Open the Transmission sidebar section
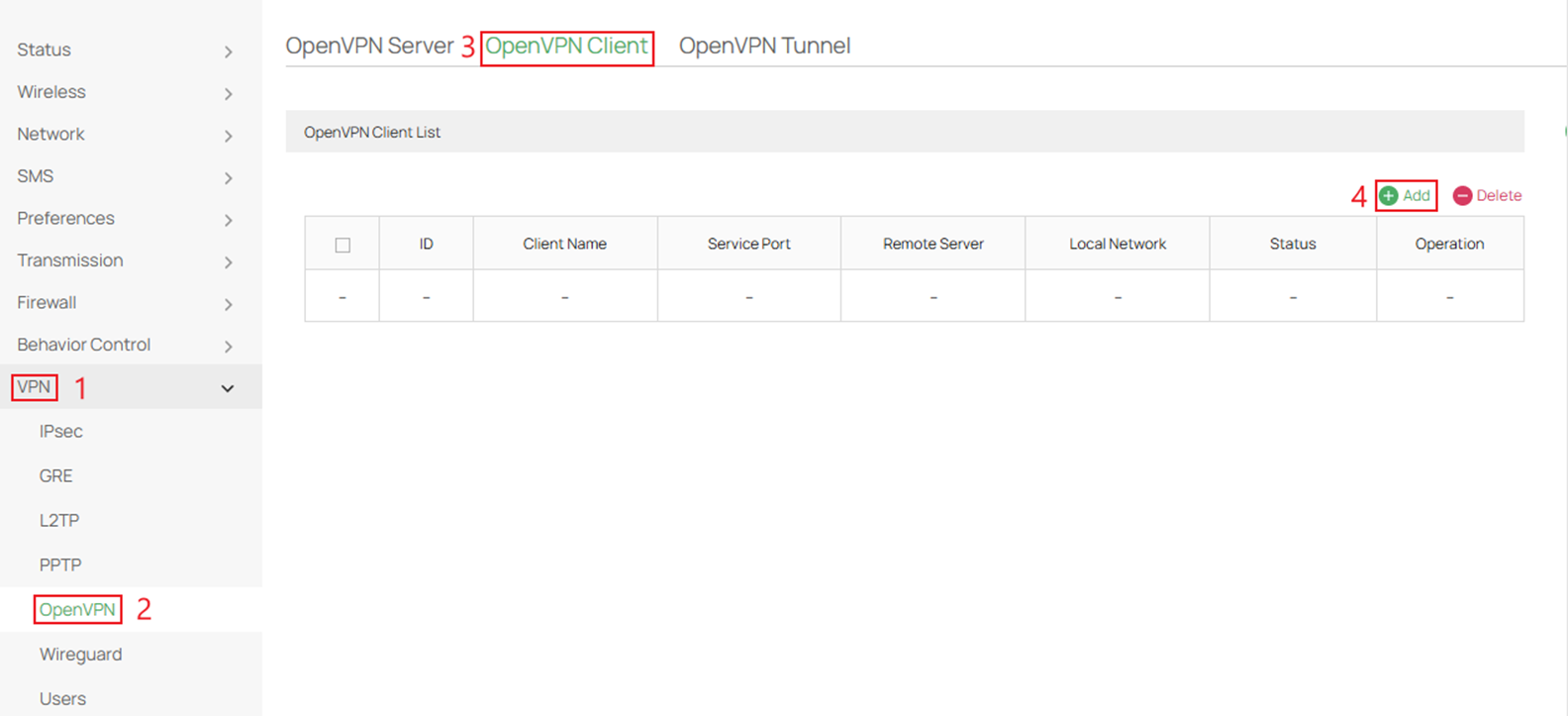The image size is (1568, 716). (x=70, y=260)
